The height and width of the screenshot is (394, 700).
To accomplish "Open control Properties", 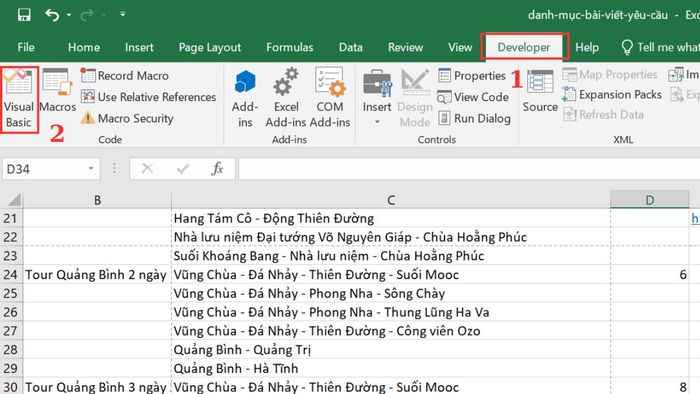I will (x=472, y=75).
